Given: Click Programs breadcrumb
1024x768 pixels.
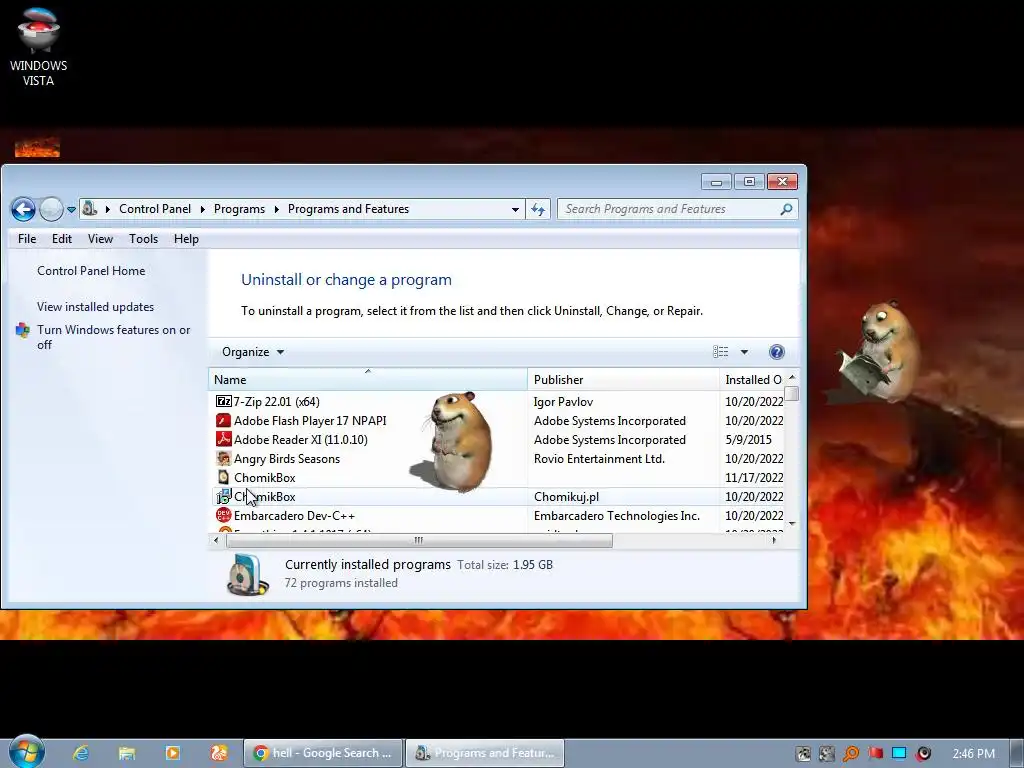Looking at the screenshot, I should pyautogui.click(x=239, y=209).
